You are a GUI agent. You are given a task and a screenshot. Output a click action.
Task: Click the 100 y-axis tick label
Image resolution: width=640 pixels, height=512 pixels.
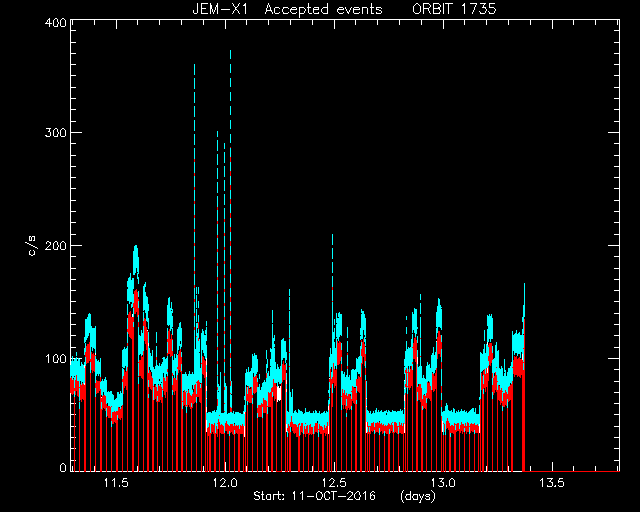pyautogui.click(x=55, y=358)
